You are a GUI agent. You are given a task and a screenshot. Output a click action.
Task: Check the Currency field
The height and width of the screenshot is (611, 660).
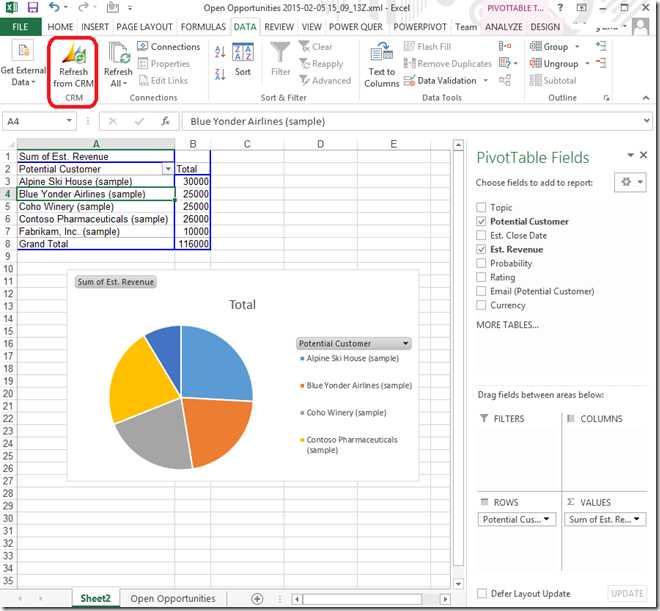pos(481,305)
